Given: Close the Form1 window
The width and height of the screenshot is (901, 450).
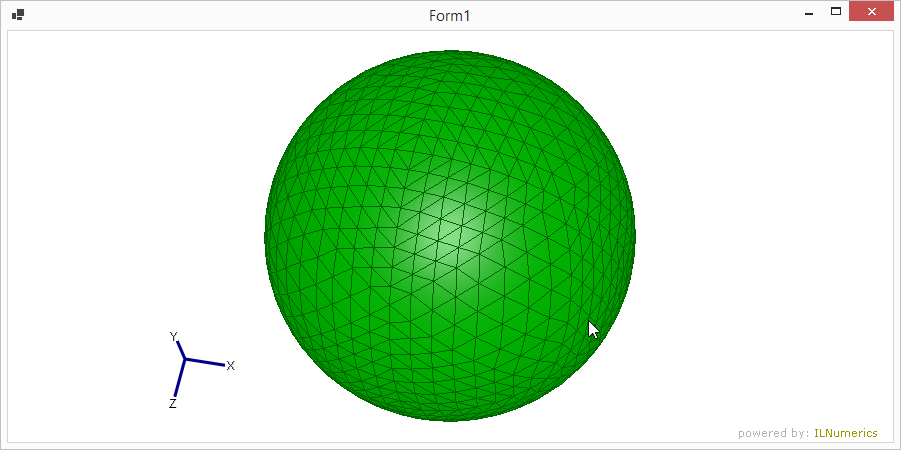Looking at the screenshot, I should point(872,11).
